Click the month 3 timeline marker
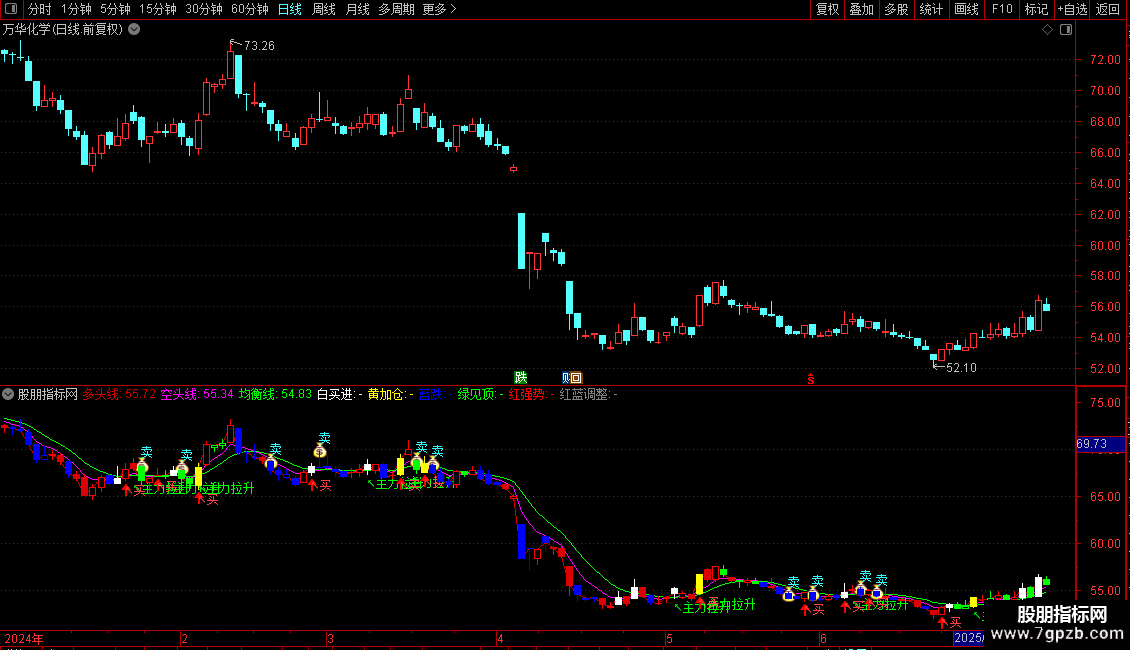The height and width of the screenshot is (650, 1130). coord(330,638)
